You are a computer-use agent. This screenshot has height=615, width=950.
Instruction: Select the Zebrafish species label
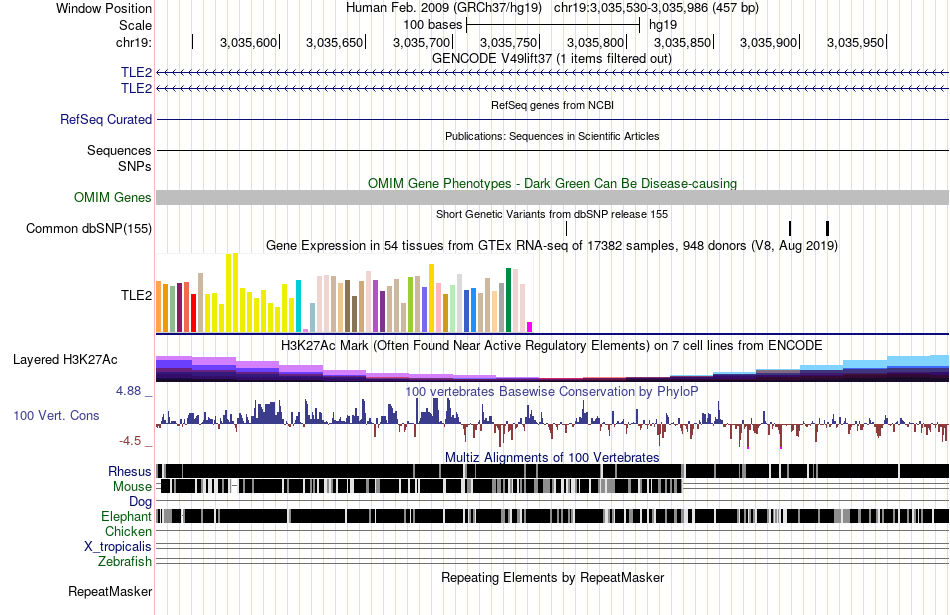click(x=125, y=562)
